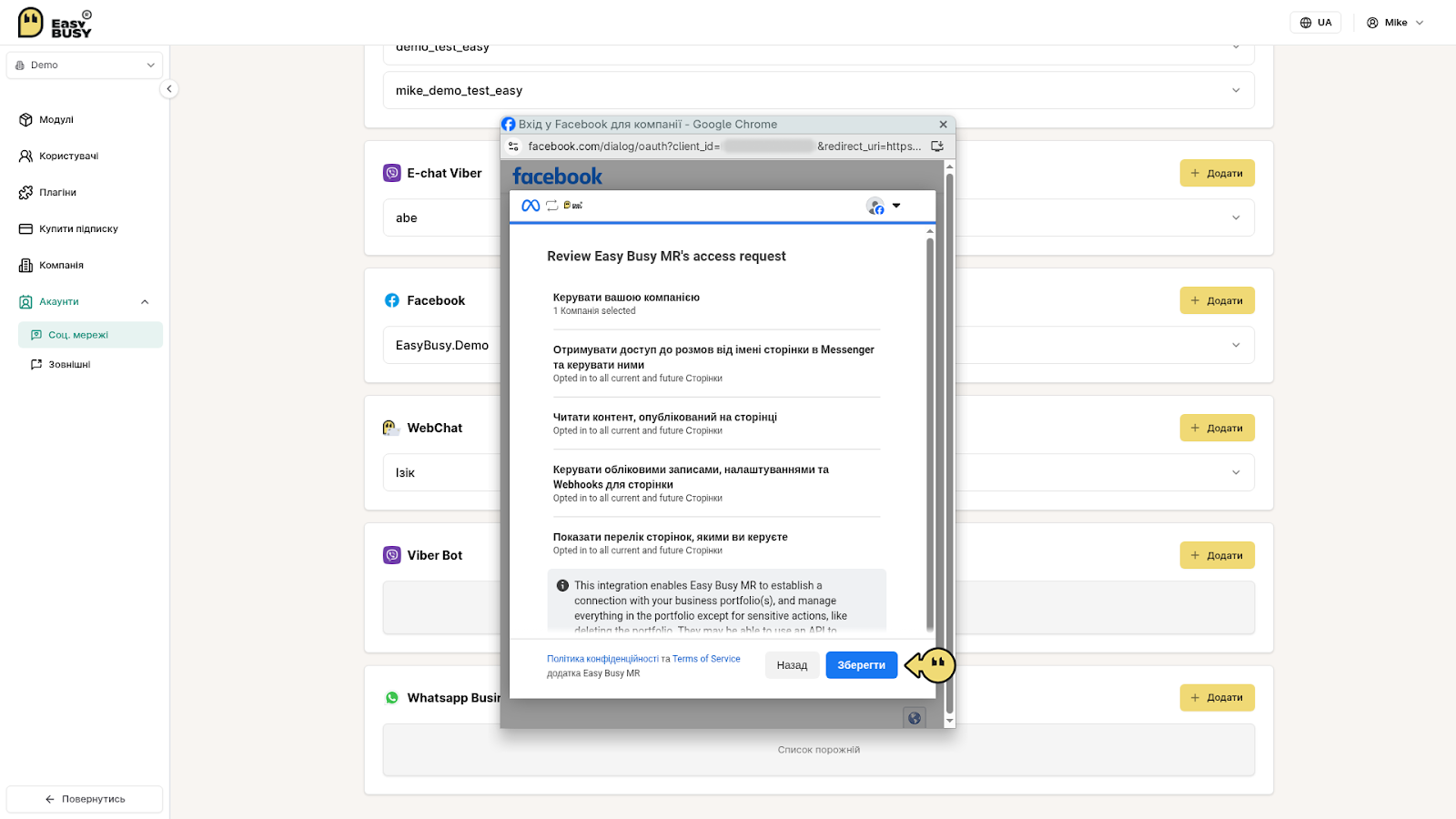This screenshot has height=819, width=1456.
Task: Select Соц. мережі submenu item
Action: tap(90, 335)
